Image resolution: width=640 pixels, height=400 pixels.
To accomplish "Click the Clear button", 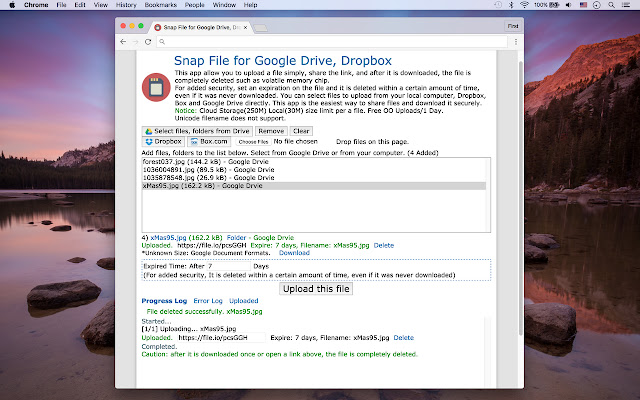I will pyautogui.click(x=301, y=131).
